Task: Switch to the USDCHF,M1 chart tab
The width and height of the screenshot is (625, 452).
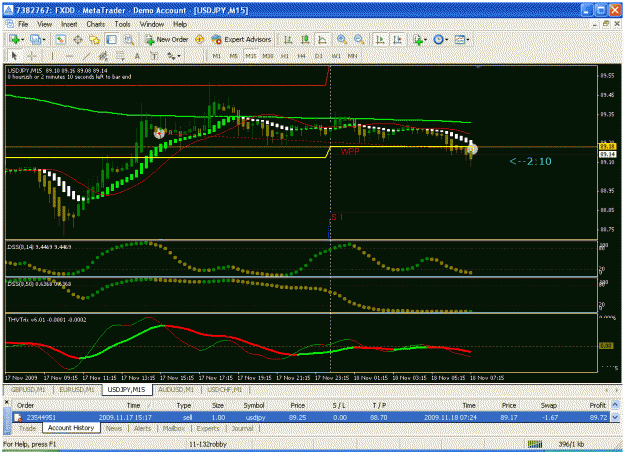Action: [x=225, y=389]
